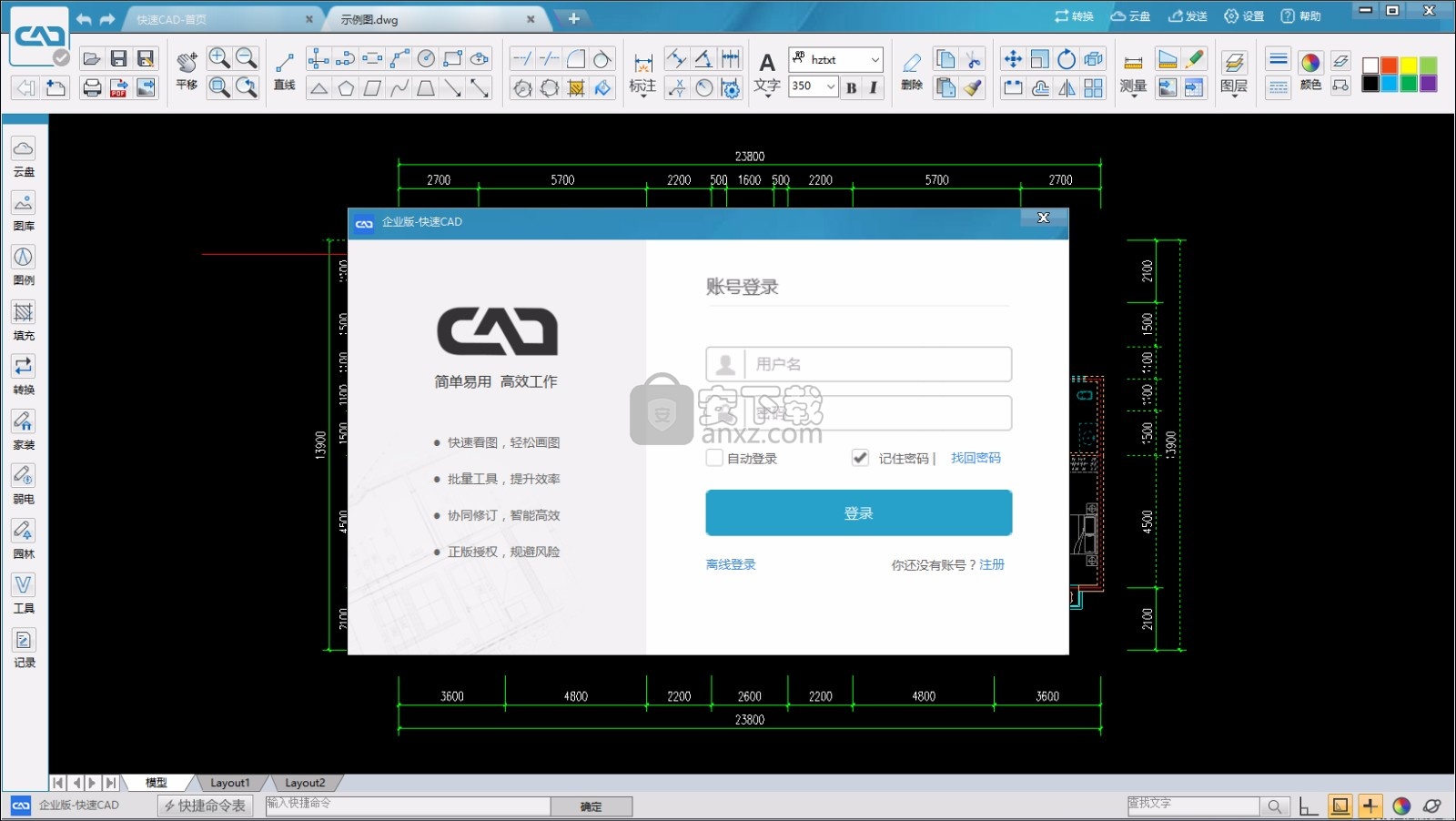
Task: Open the Fill (填充) sidebar panel
Action: 24,321
